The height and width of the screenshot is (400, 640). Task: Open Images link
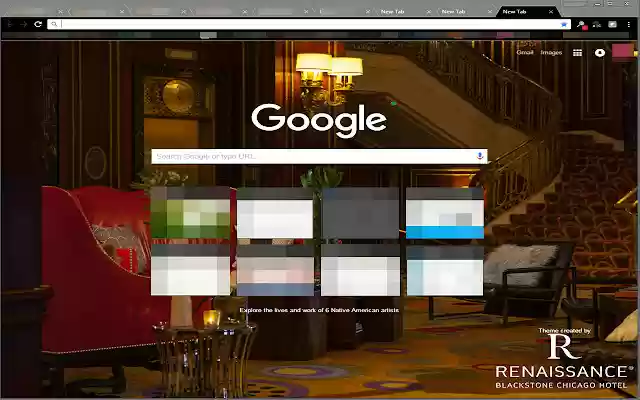551,53
